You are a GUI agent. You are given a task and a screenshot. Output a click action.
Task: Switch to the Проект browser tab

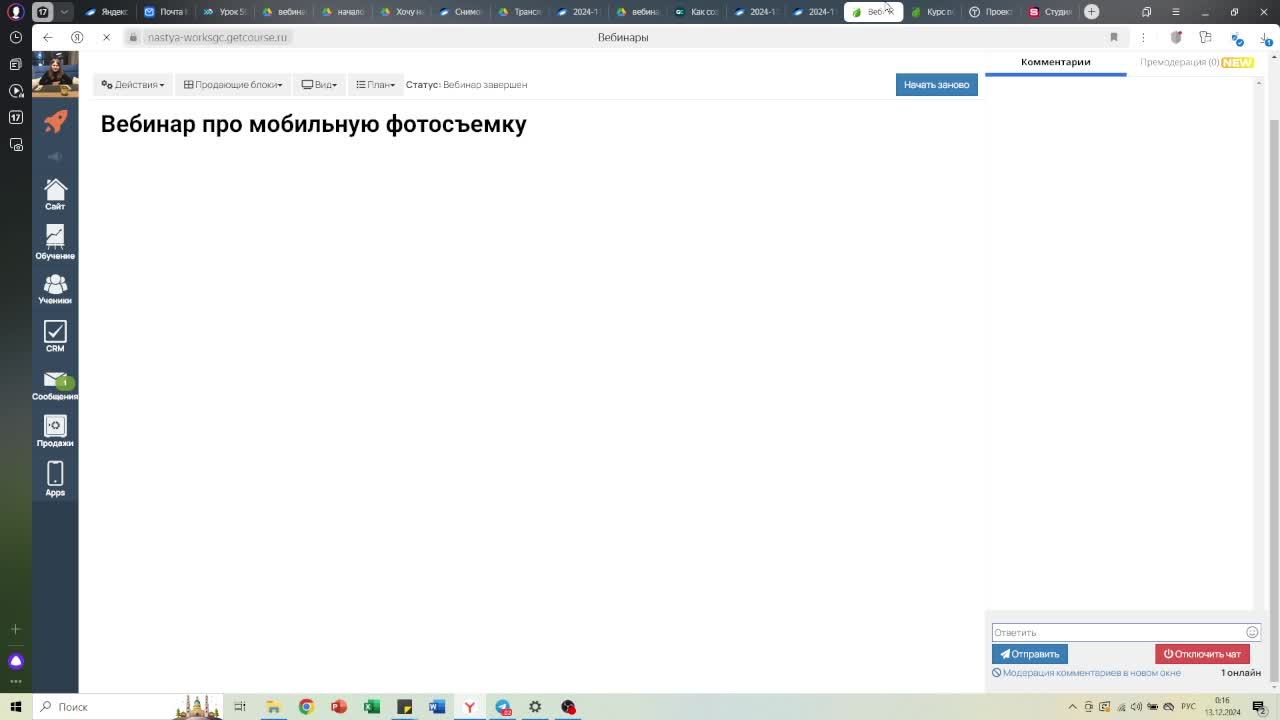click(x=991, y=11)
